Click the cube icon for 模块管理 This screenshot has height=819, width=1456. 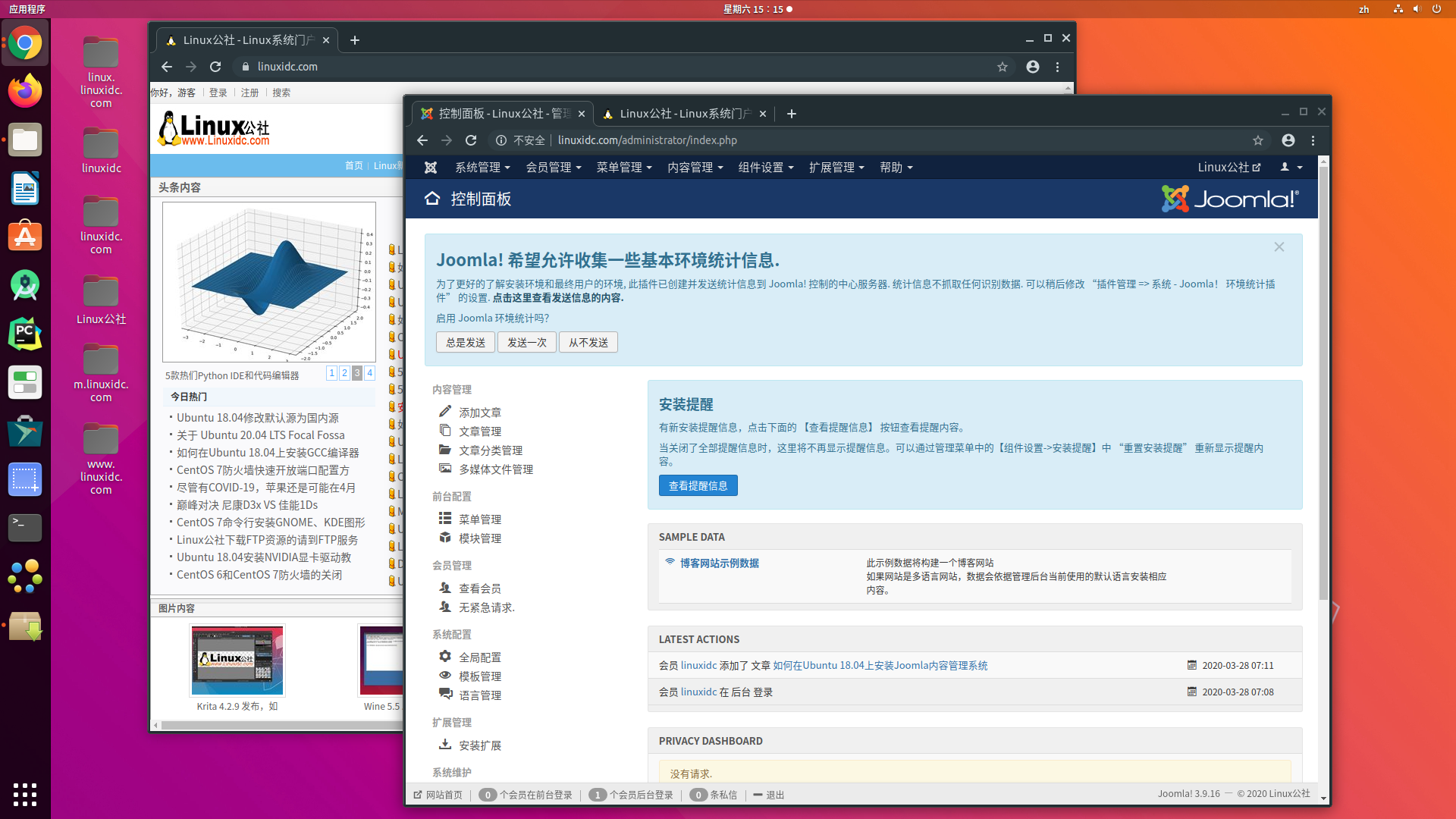click(x=445, y=537)
